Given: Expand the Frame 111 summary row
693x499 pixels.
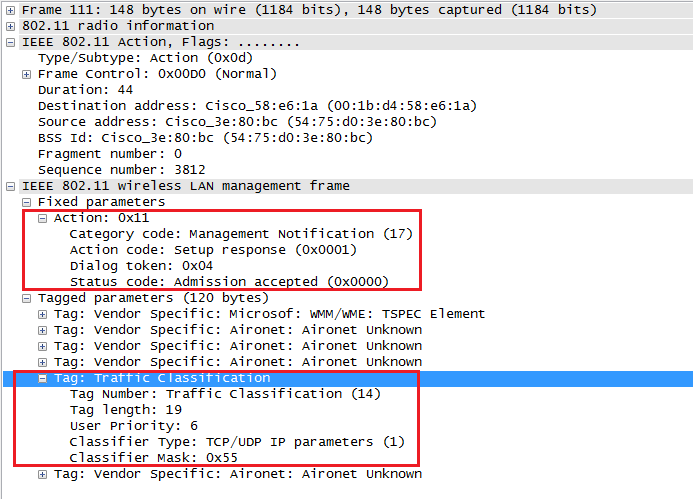Looking at the screenshot, I should point(11,10).
